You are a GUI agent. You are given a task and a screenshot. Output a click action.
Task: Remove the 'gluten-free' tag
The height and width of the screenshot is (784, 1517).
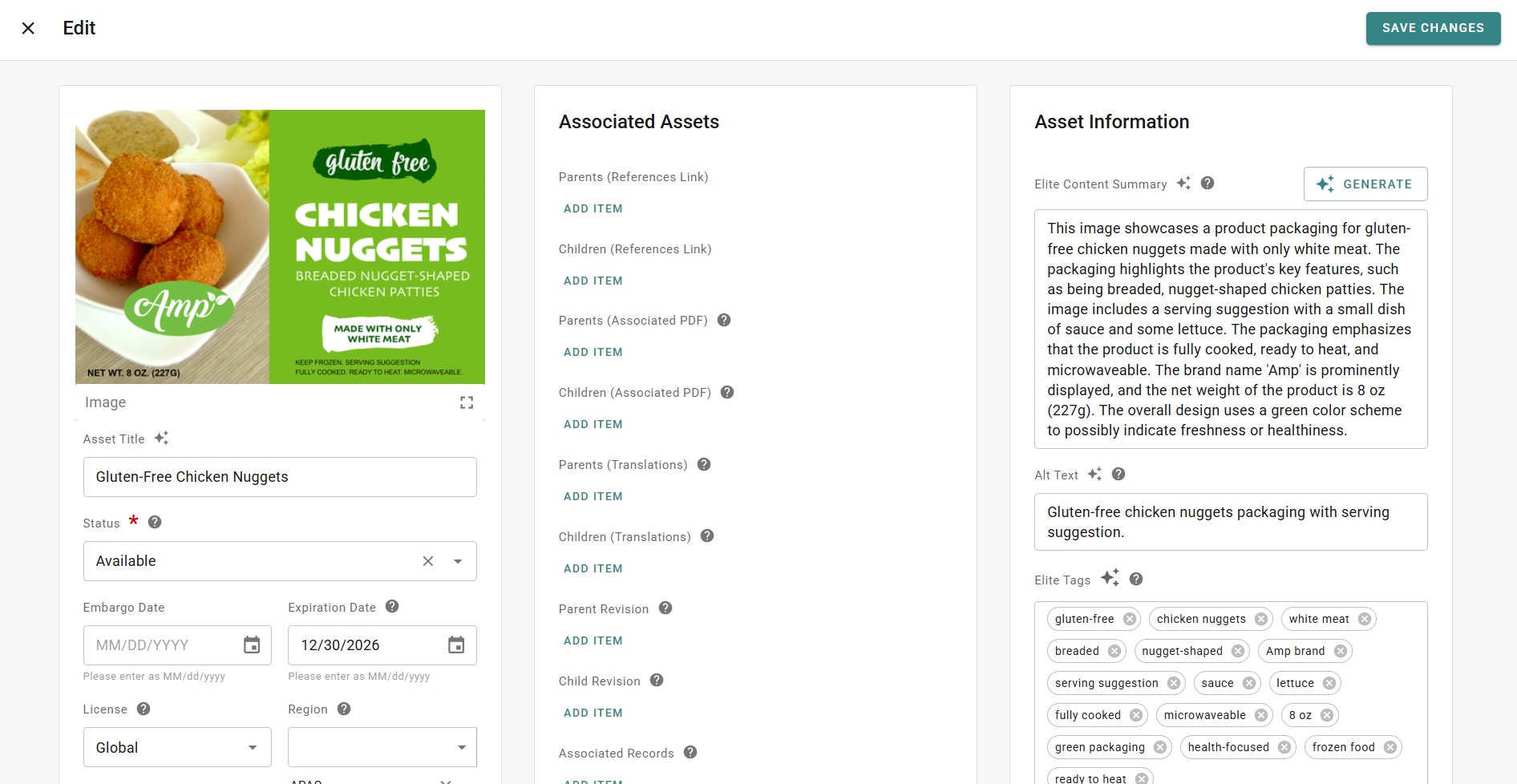1130,619
